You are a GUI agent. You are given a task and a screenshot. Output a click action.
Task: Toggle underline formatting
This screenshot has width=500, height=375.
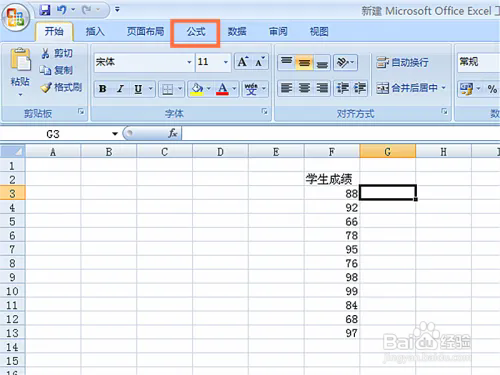coord(138,89)
